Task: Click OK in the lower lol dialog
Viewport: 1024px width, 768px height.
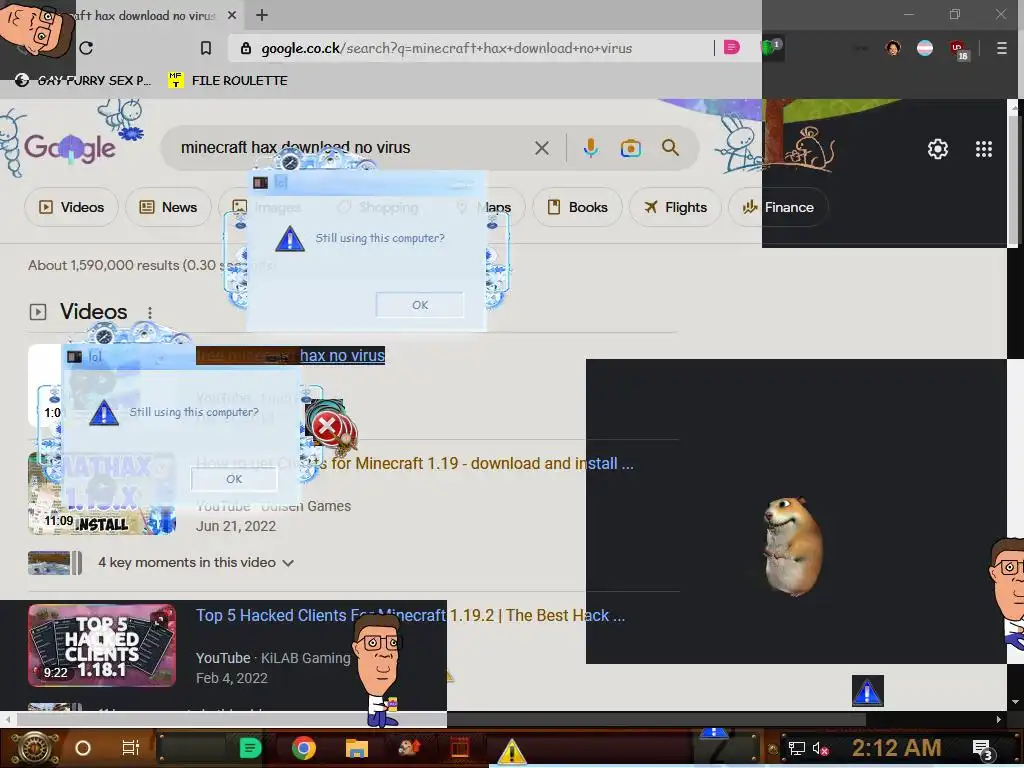Action: pyautogui.click(x=234, y=479)
